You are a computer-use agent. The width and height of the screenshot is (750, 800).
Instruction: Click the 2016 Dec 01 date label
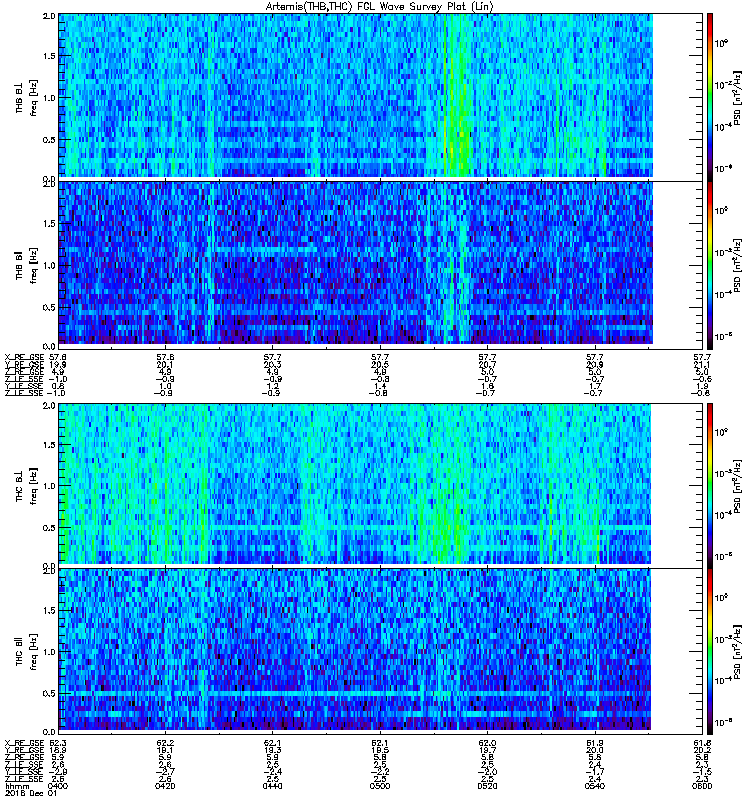[x=31, y=793]
